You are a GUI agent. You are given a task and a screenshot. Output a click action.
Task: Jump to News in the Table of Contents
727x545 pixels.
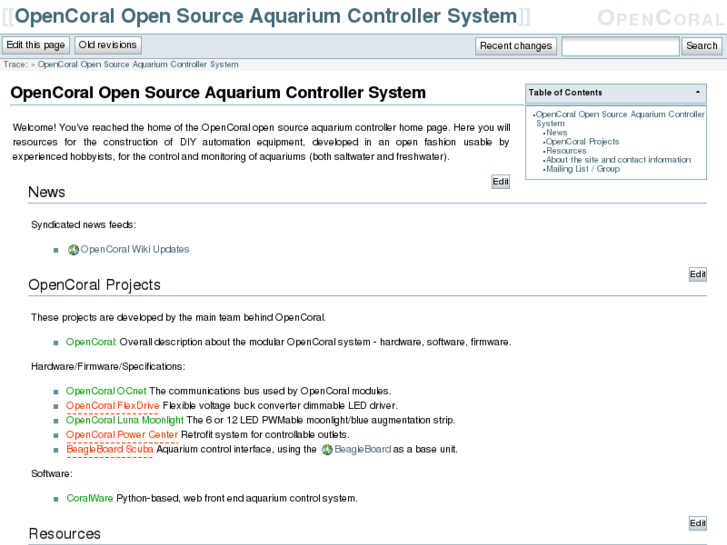[557, 133]
